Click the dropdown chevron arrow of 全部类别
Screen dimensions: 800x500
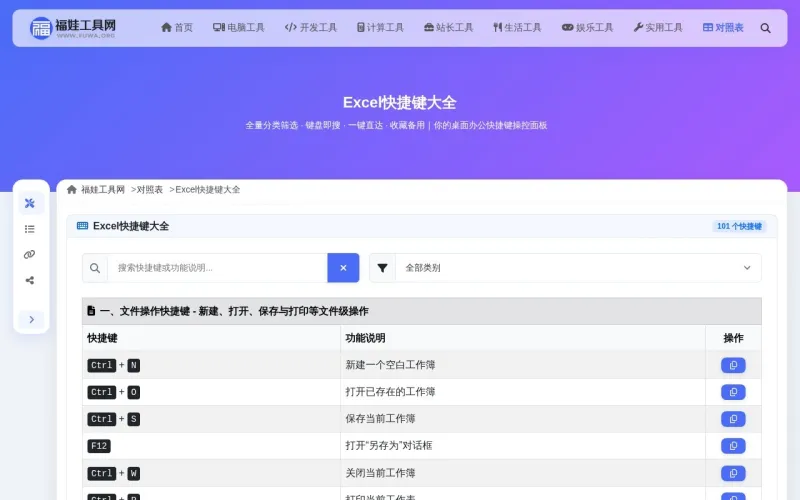[747, 268]
